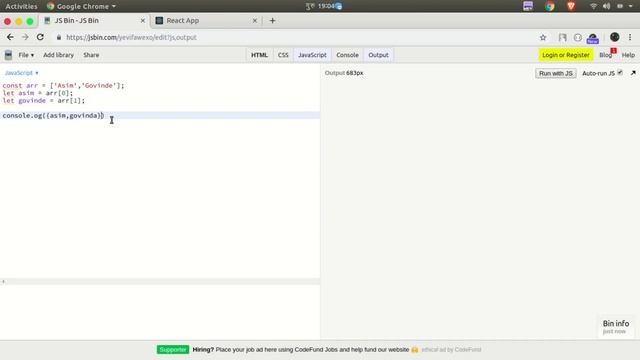This screenshot has height=360, width=640.
Task: Click Add library
Action: point(58,55)
